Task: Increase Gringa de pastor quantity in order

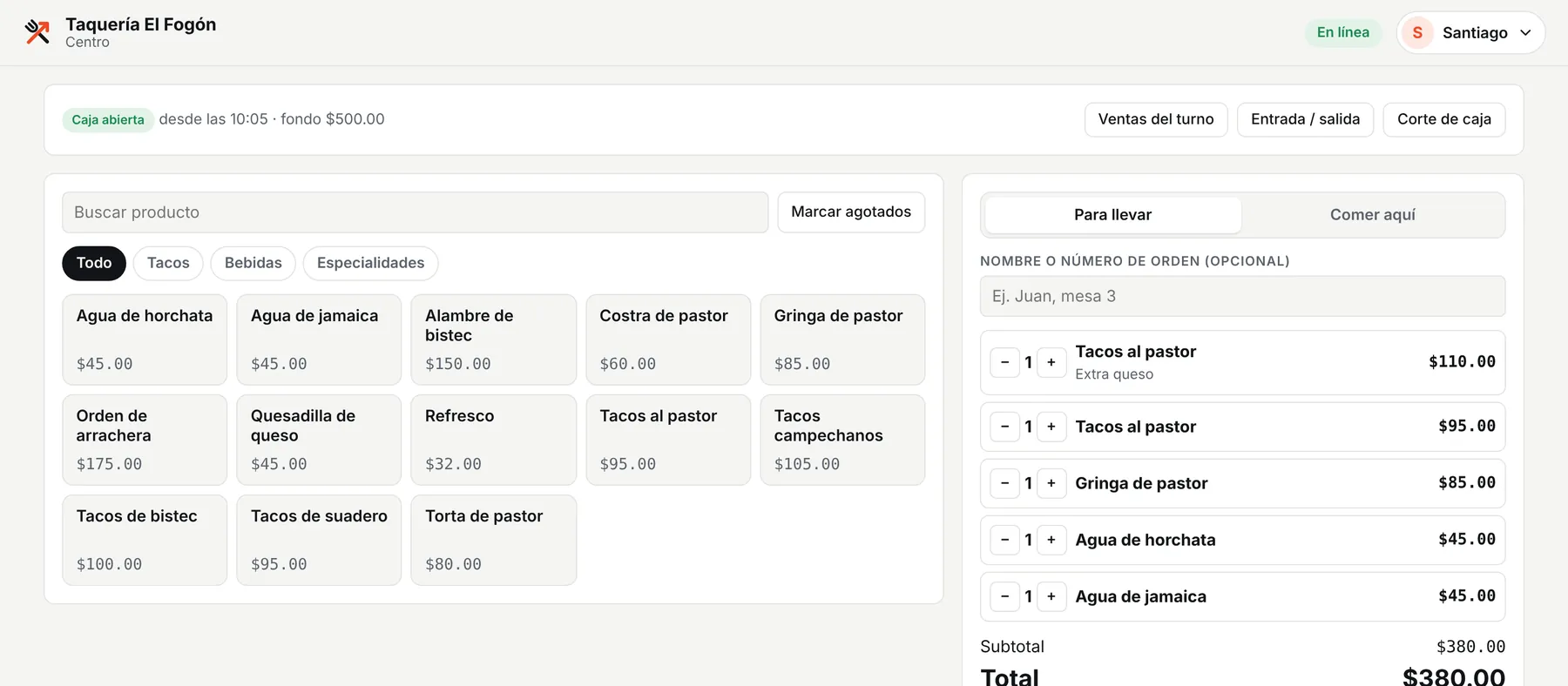Action: click(x=1051, y=483)
